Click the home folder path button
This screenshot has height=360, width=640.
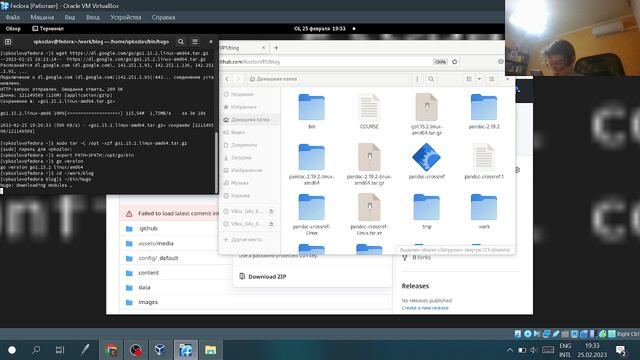(273, 79)
